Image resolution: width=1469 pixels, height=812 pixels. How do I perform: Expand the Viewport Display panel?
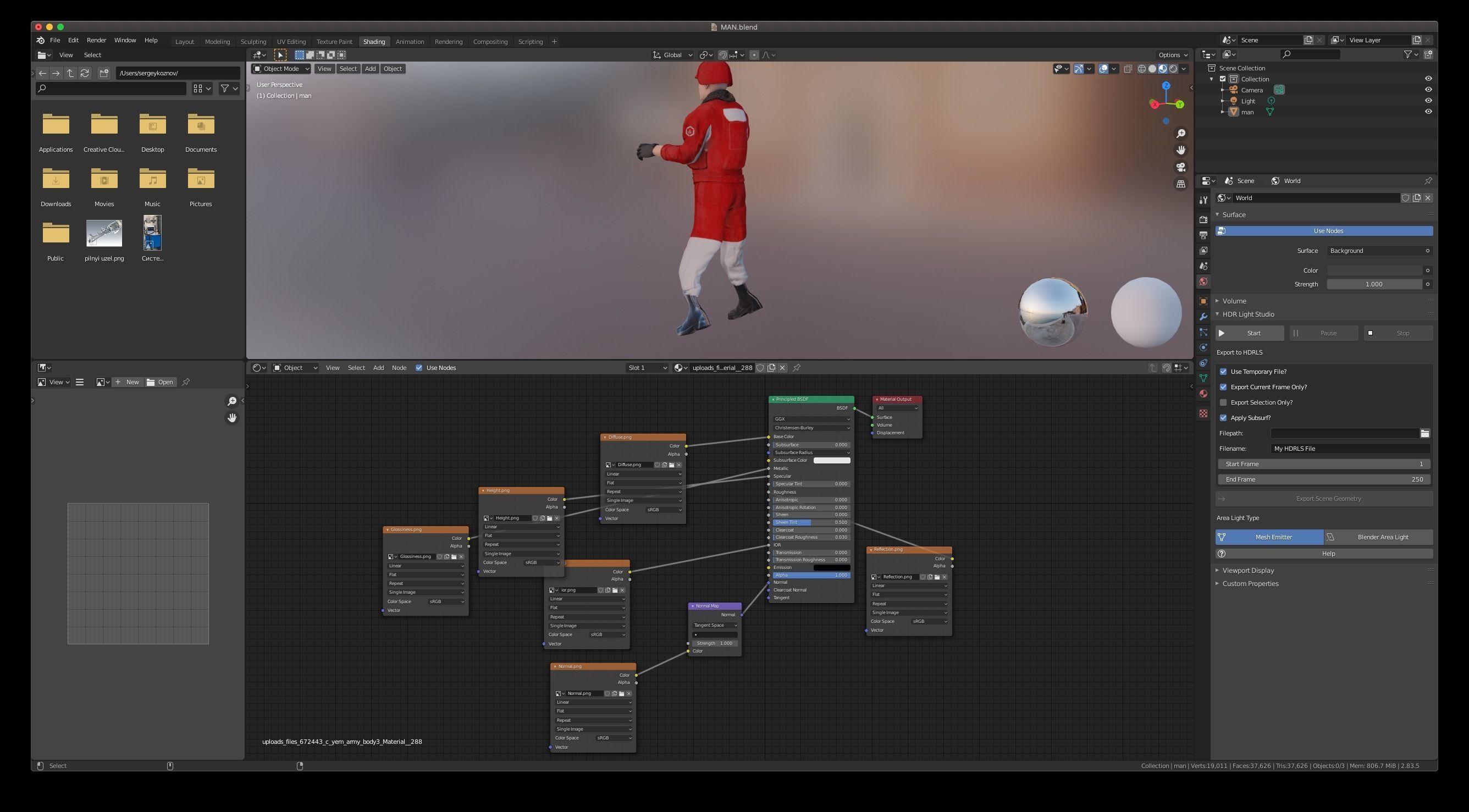(x=1248, y=570)
